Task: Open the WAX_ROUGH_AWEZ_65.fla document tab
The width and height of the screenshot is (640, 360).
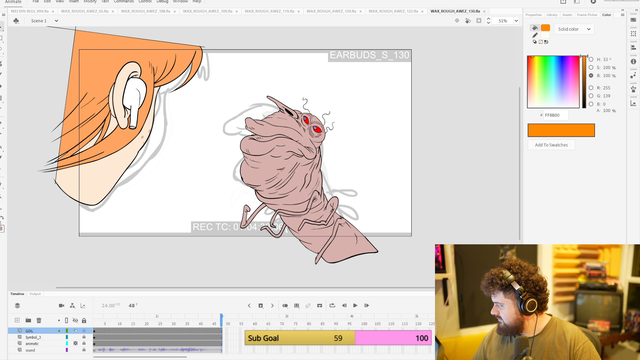Action: 85,11
